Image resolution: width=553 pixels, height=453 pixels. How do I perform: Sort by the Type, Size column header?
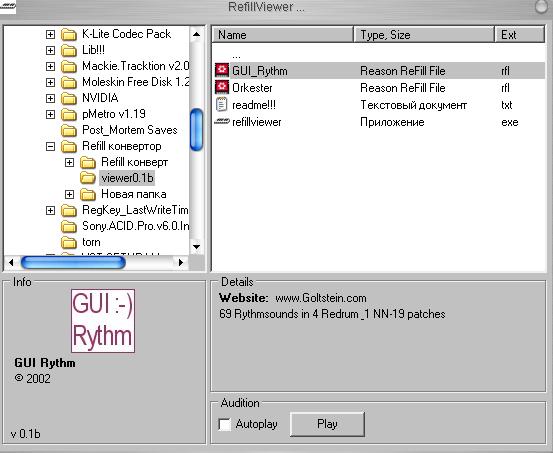[x=424, y=35]
